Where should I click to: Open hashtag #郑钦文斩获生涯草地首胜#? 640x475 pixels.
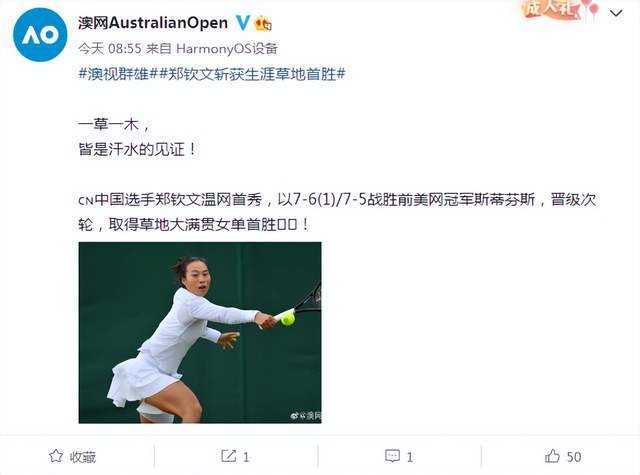pos(252,74)
